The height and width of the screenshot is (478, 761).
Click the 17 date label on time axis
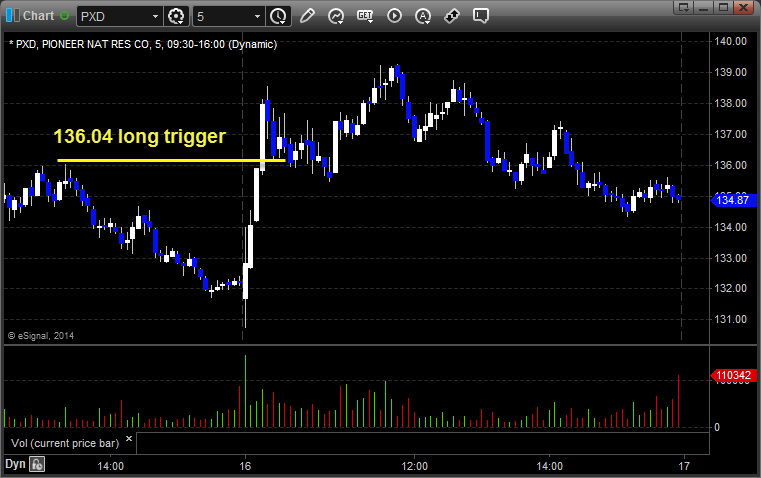click(684, 466)
